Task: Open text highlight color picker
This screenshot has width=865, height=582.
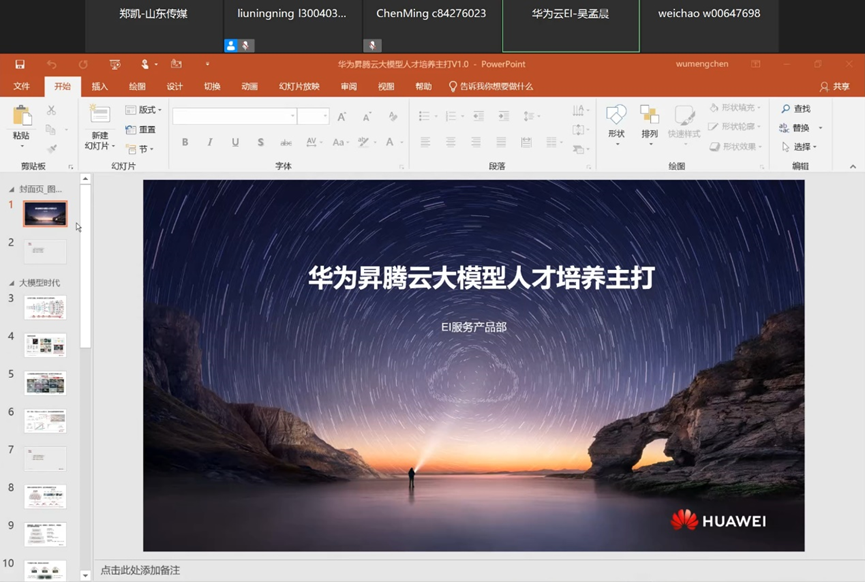Action: [x=365, y=142]
